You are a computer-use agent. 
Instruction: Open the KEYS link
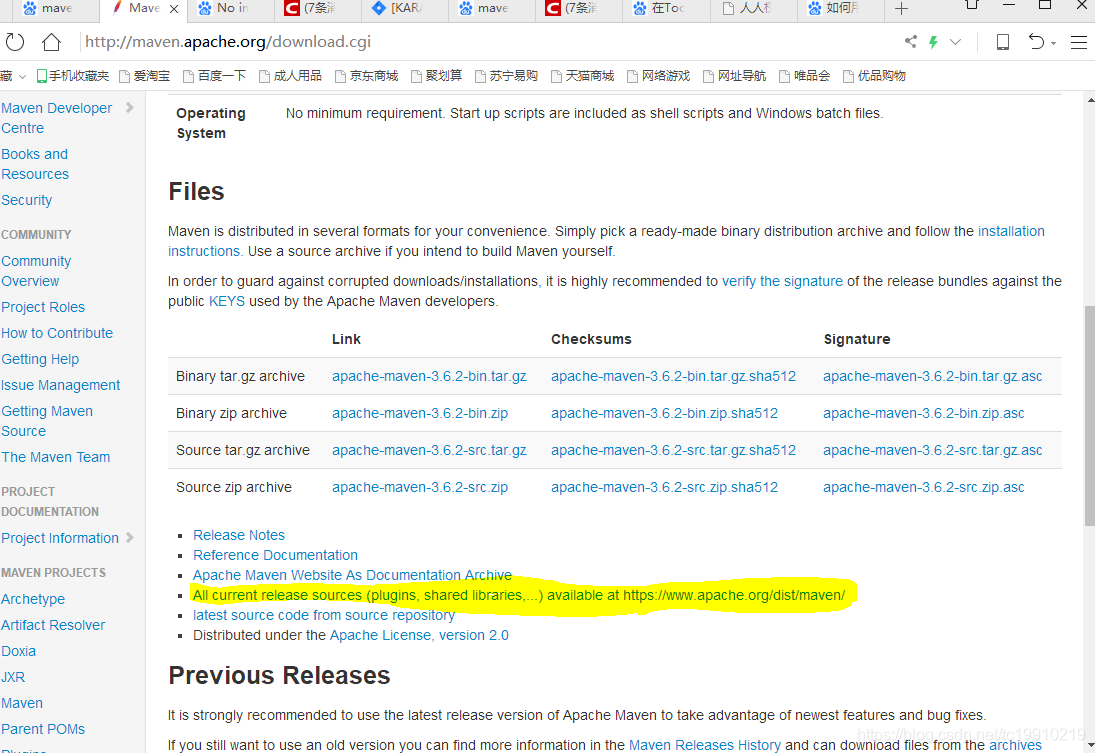coord(227,302)
